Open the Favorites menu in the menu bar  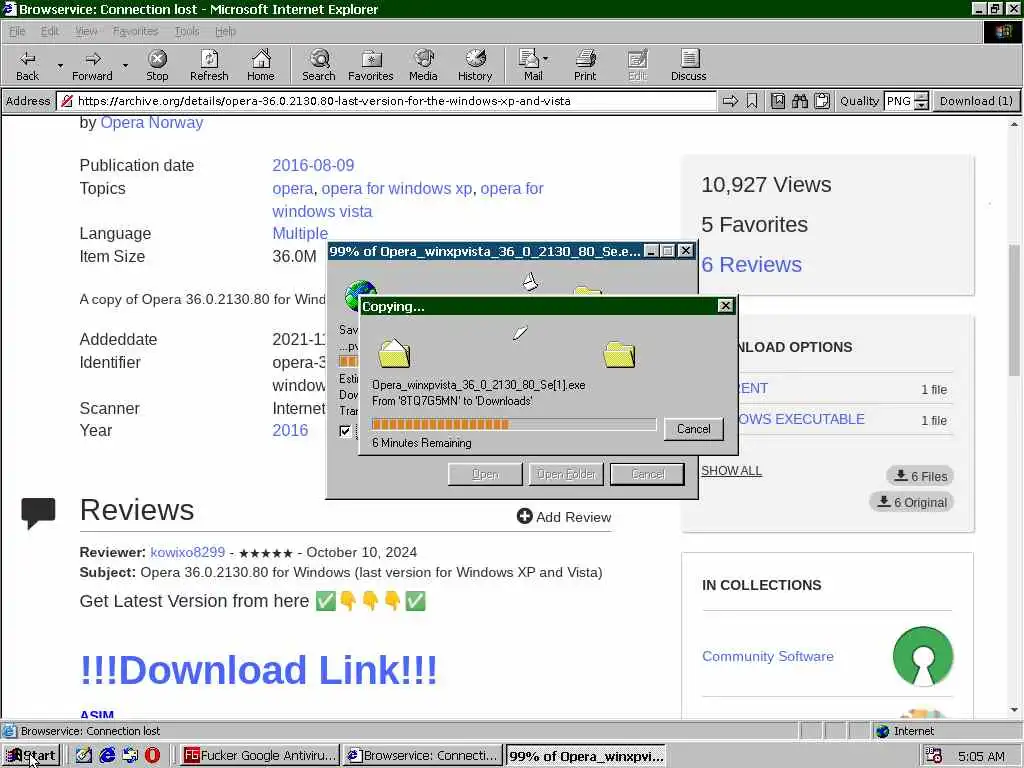pos(135,31)
